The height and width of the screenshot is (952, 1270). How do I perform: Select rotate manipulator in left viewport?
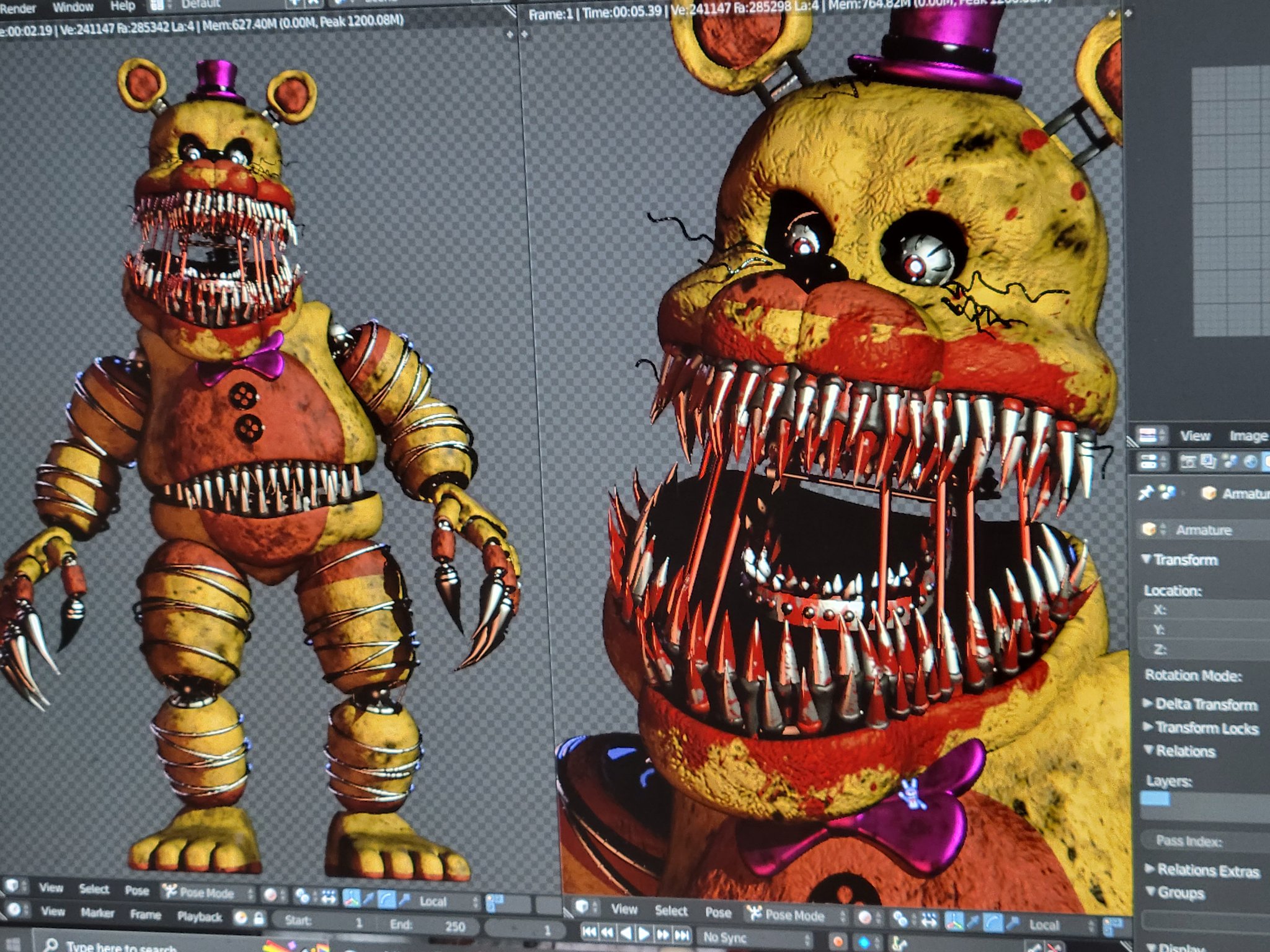386,899
